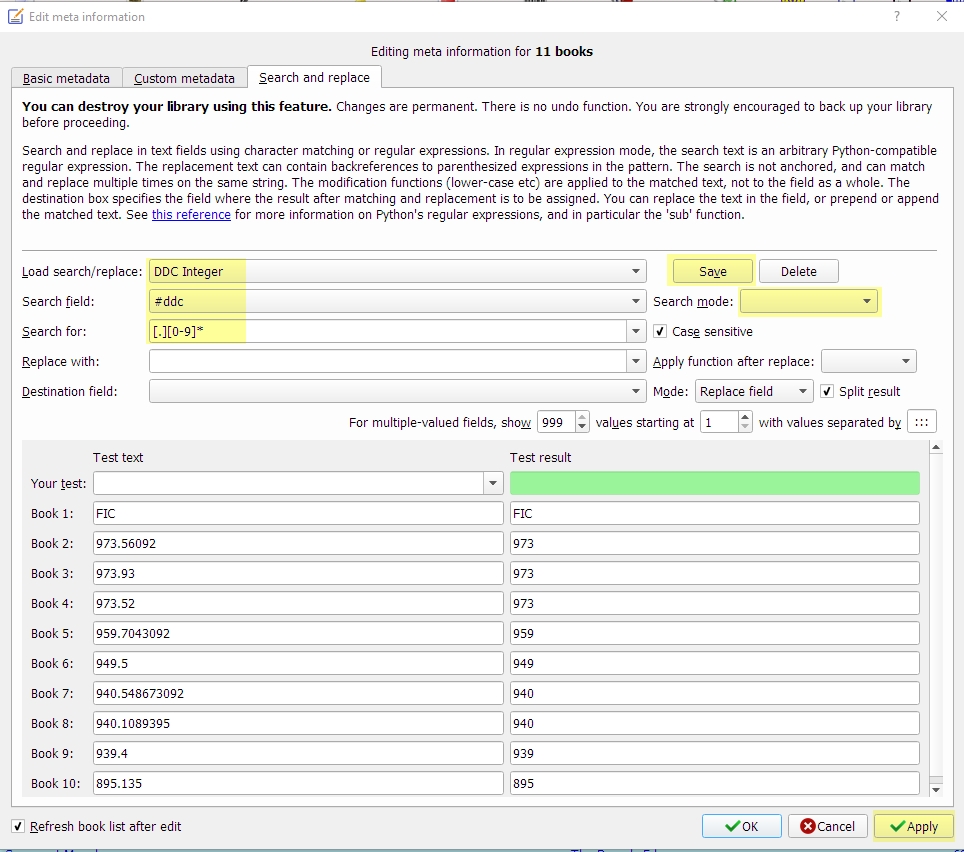
Task: Increase the 'starting at' value spinner
Action: click(x=744, y=417)
